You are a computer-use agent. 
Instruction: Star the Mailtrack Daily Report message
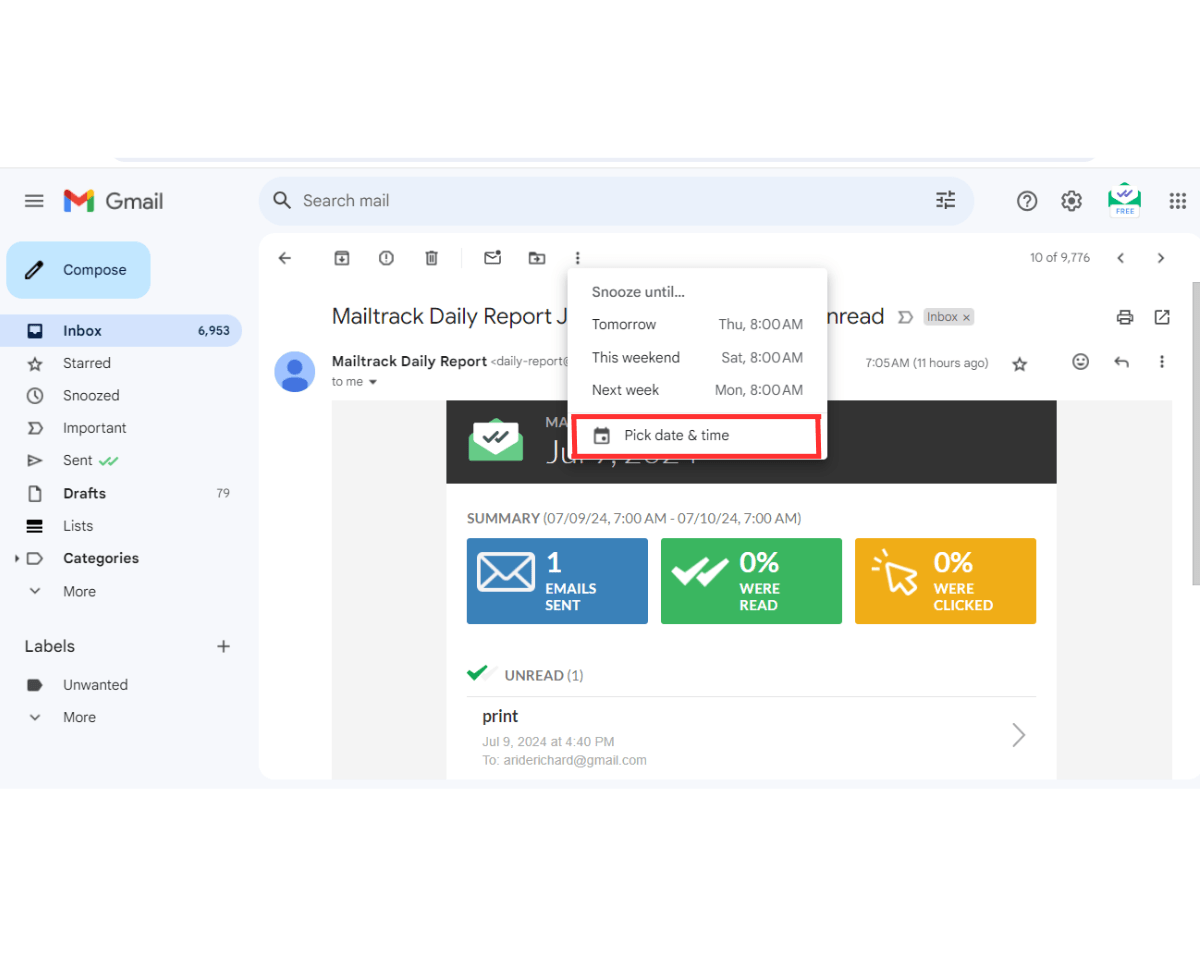1020,364
